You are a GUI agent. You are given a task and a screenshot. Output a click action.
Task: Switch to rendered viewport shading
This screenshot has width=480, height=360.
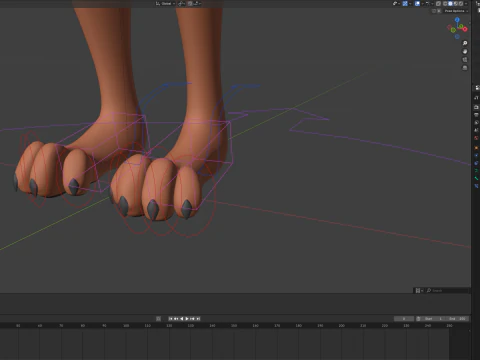point(461,4)
